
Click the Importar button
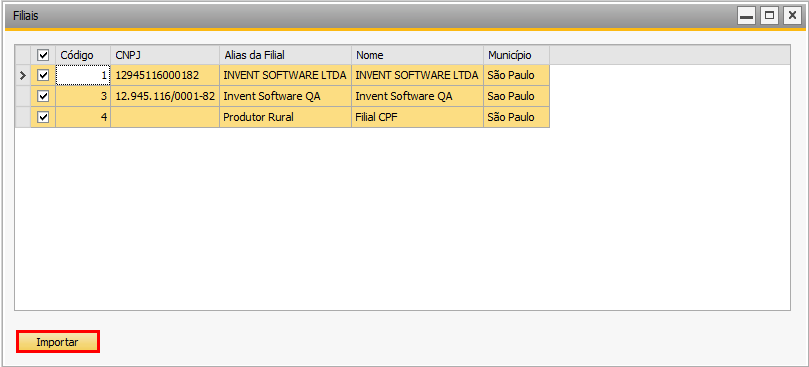tap(57, 342)
